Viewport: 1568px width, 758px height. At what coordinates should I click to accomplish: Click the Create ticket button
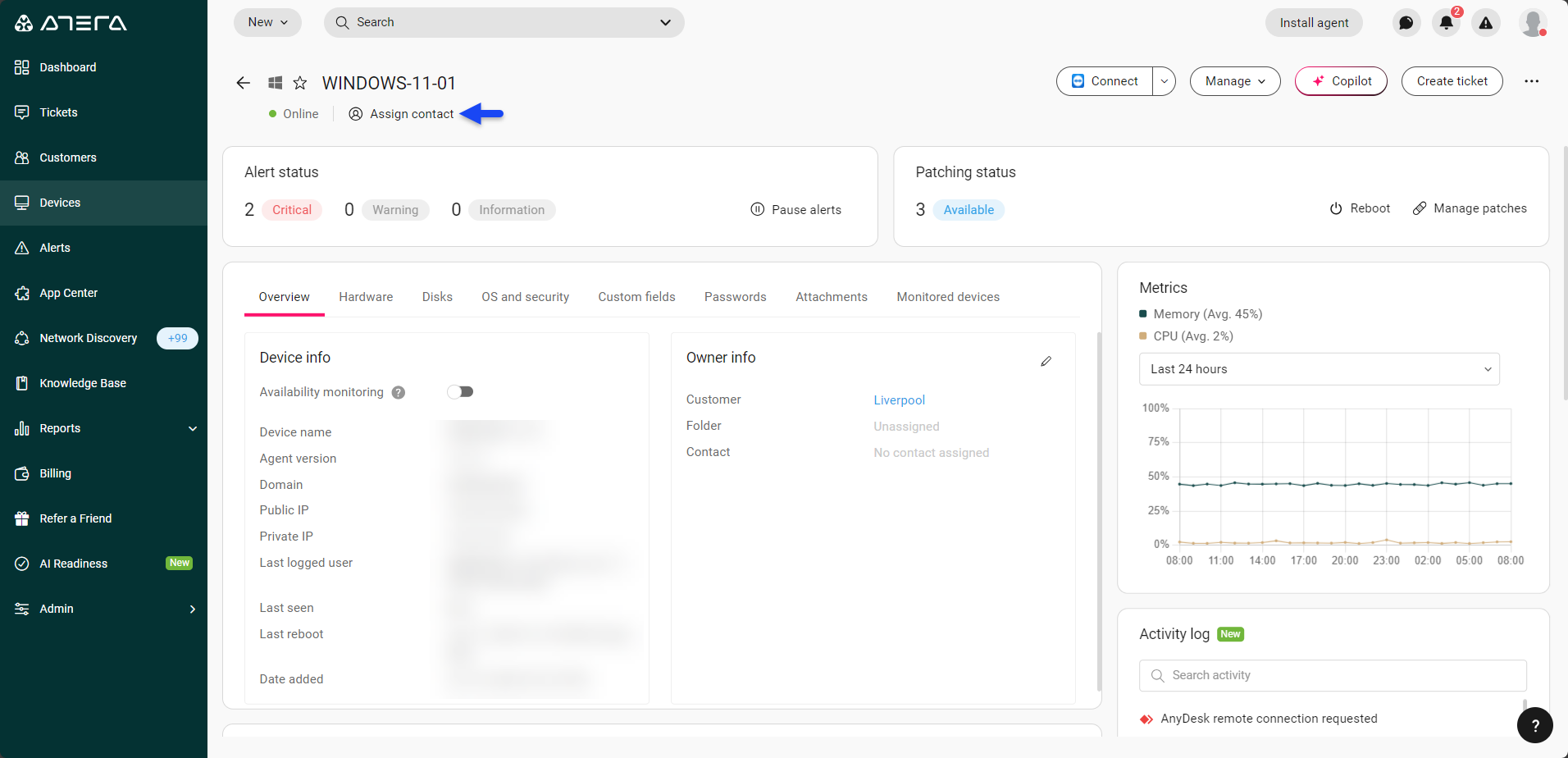[1452, 81]
